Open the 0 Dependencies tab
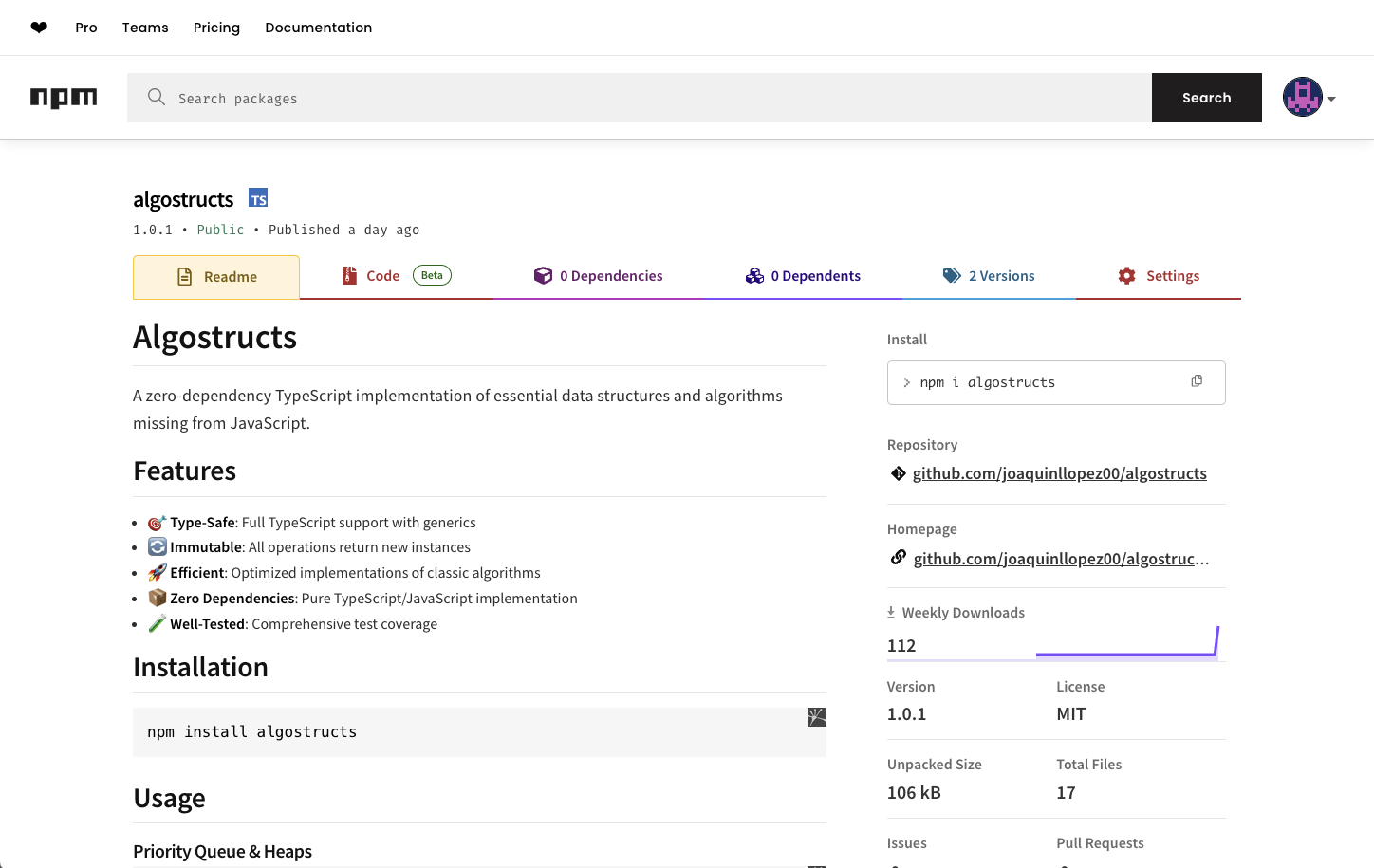The width and height of the screenshot is (1374, 868). 598,276
